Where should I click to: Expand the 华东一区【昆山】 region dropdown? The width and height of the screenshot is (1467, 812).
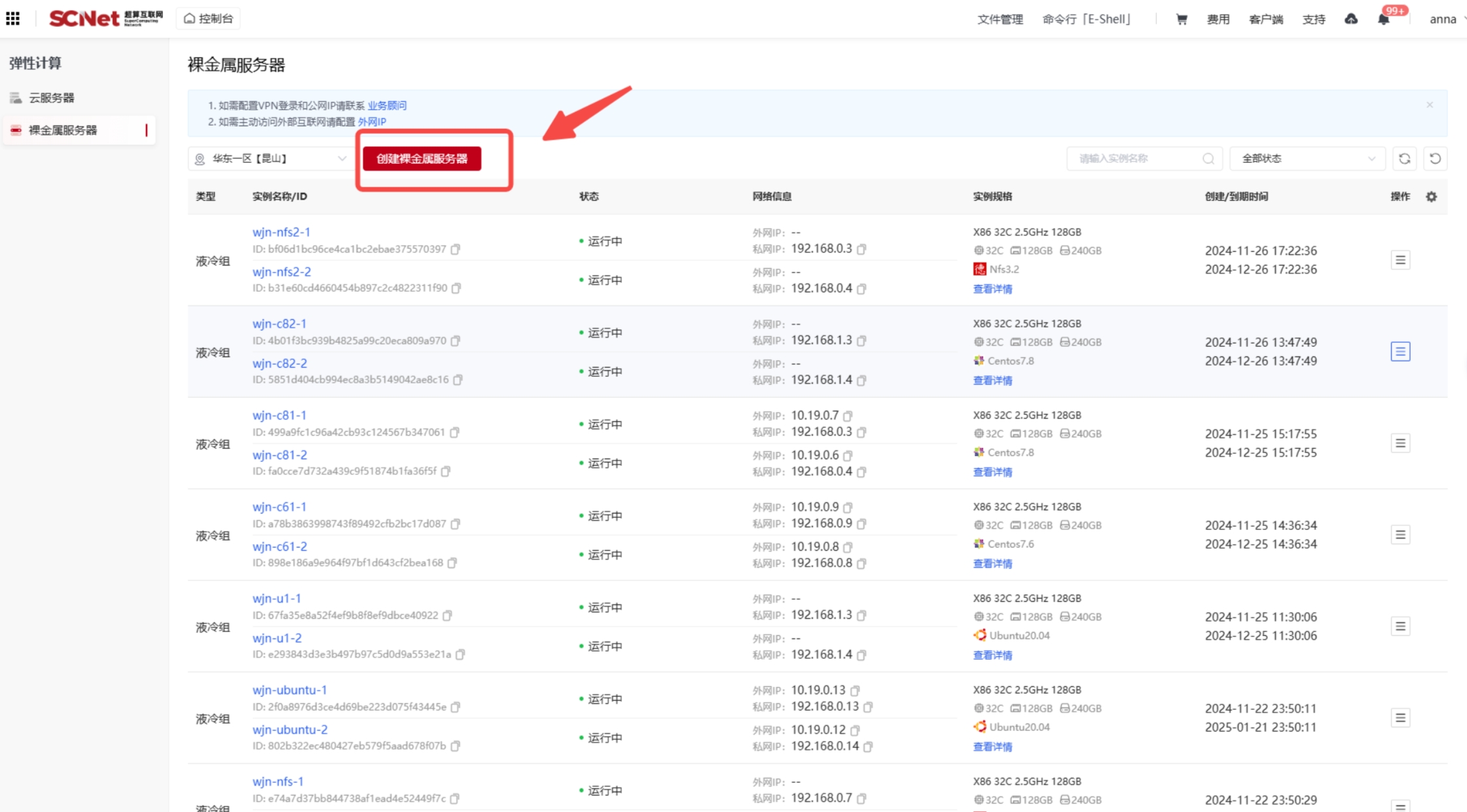coord(268,158)
